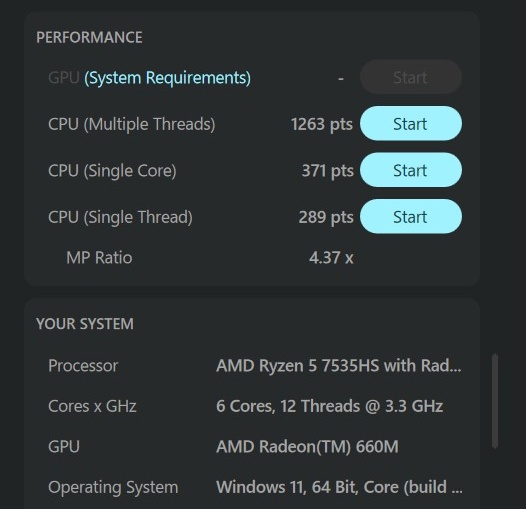Select the YOUR SYSTEM section heading

coord(85,324)
